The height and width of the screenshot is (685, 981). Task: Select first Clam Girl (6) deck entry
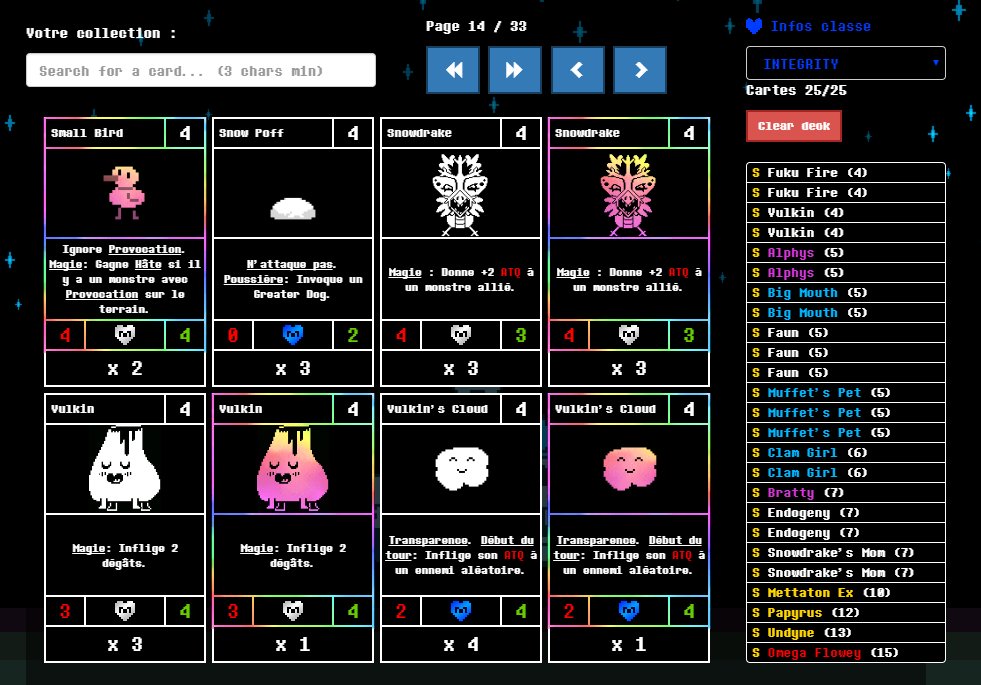[x=845, y=453]
